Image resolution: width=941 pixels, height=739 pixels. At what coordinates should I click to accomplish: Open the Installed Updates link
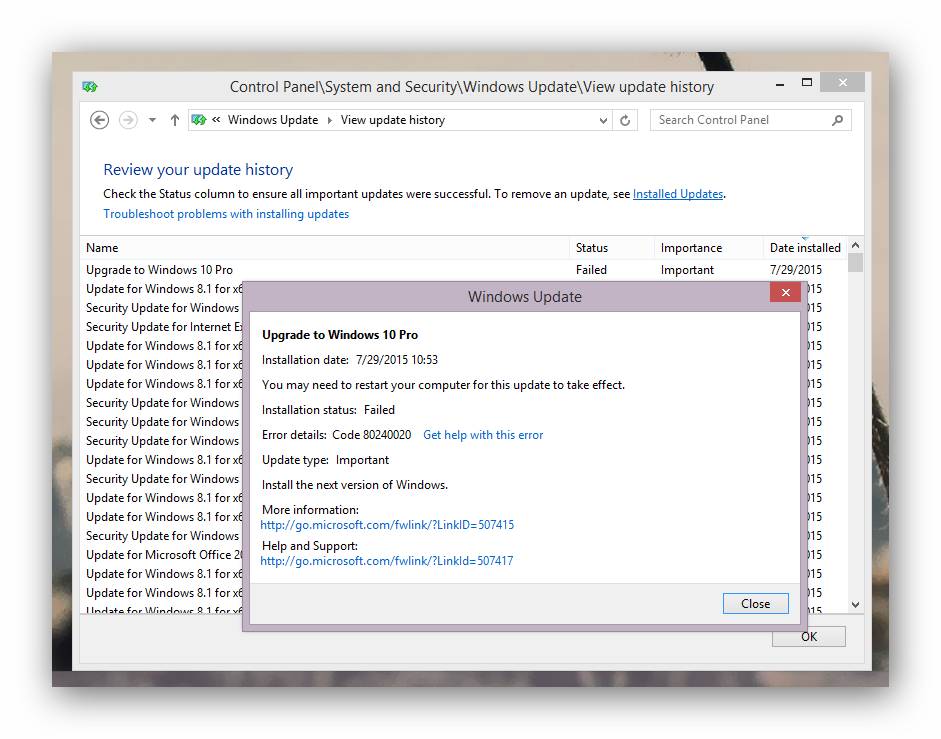[x=677, y=194]
